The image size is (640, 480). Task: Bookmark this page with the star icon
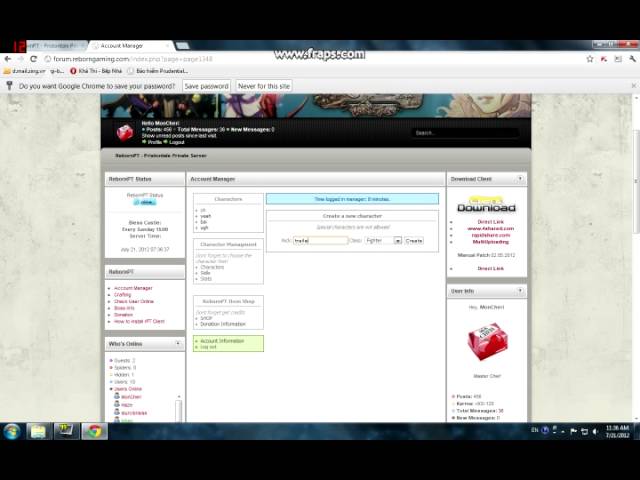tap(590, 59)
